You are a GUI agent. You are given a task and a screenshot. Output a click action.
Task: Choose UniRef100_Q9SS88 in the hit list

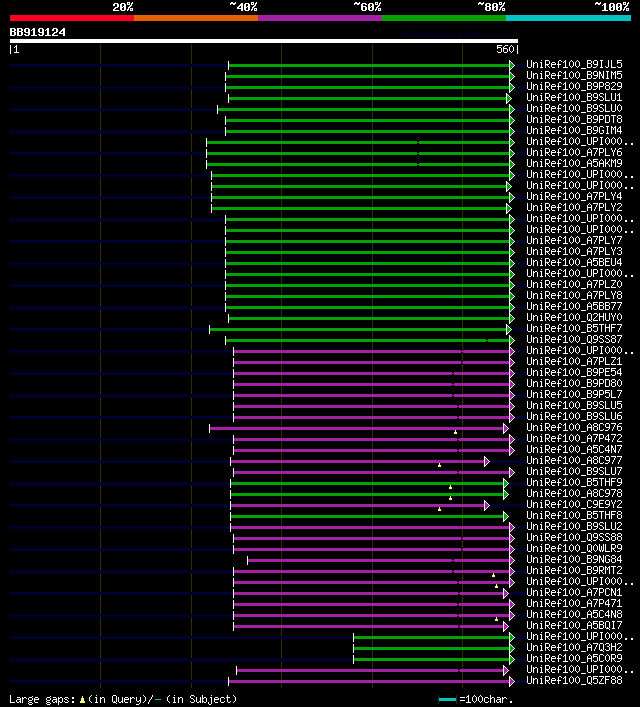pyautogui.click(x=574, y=537)
